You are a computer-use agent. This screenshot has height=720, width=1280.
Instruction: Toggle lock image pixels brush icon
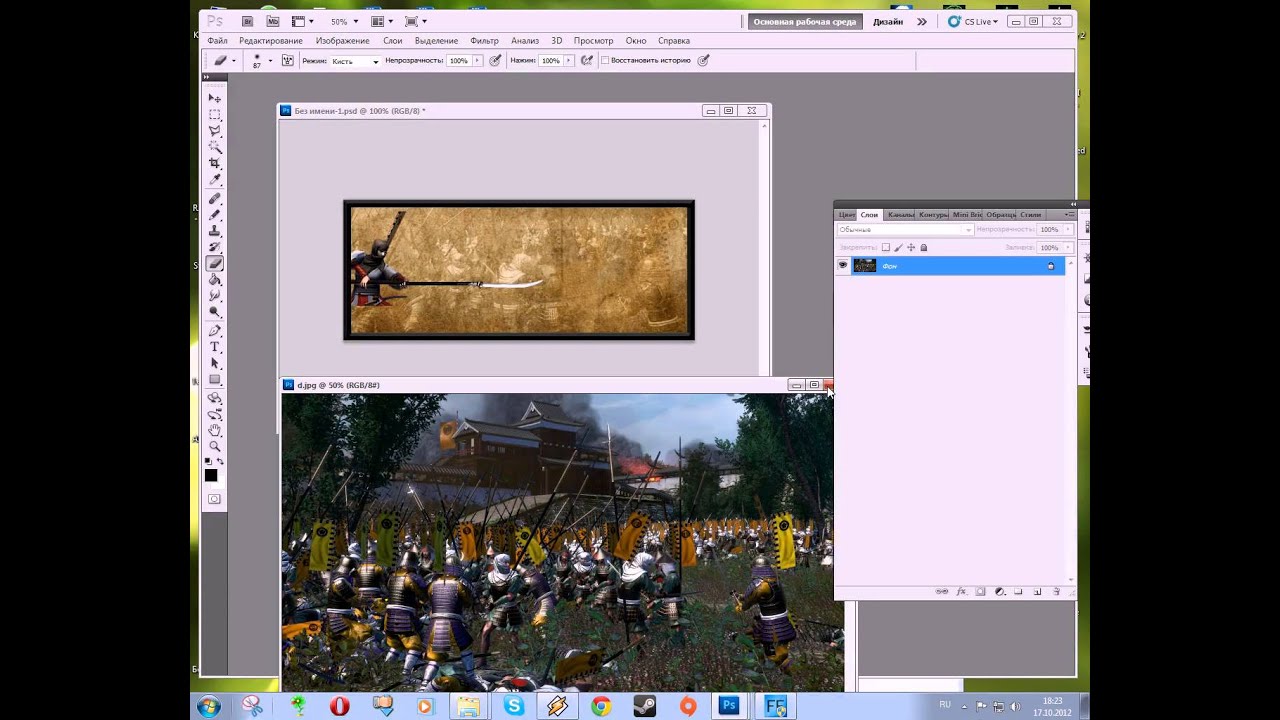coord(898,247)
